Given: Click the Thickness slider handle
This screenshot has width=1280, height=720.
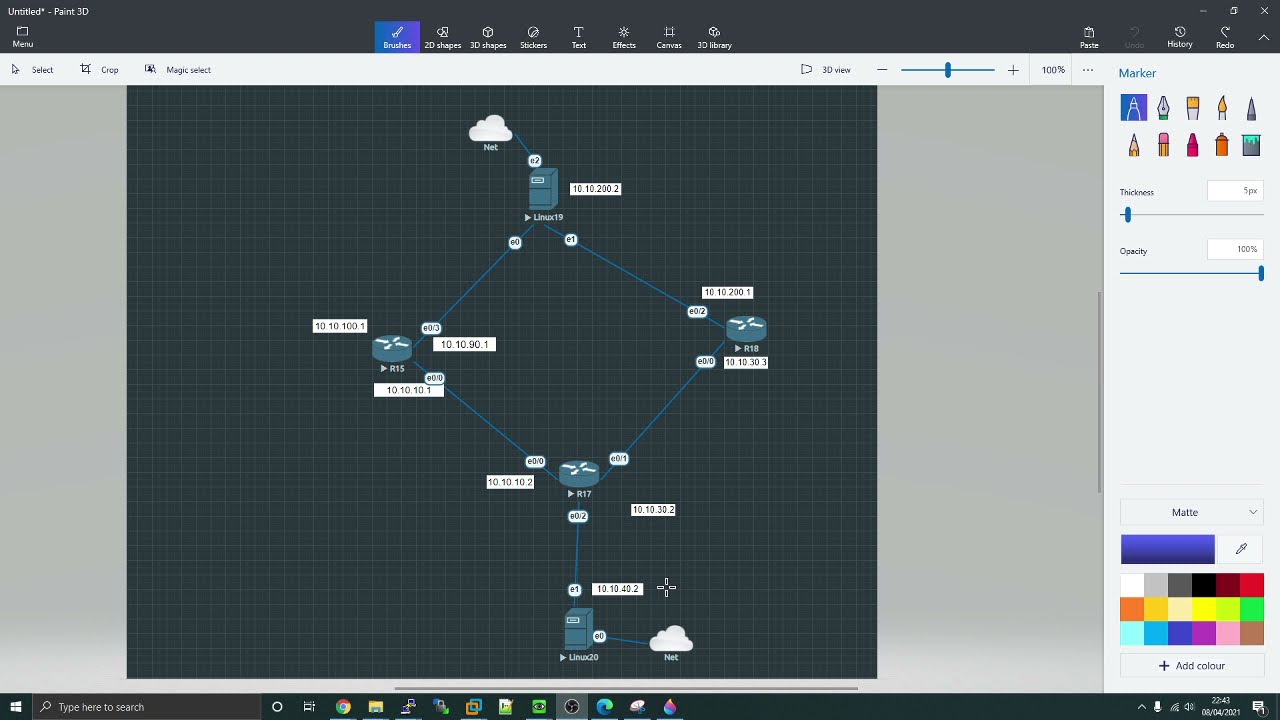Looking at the screenshot, I should [1127, 215].
